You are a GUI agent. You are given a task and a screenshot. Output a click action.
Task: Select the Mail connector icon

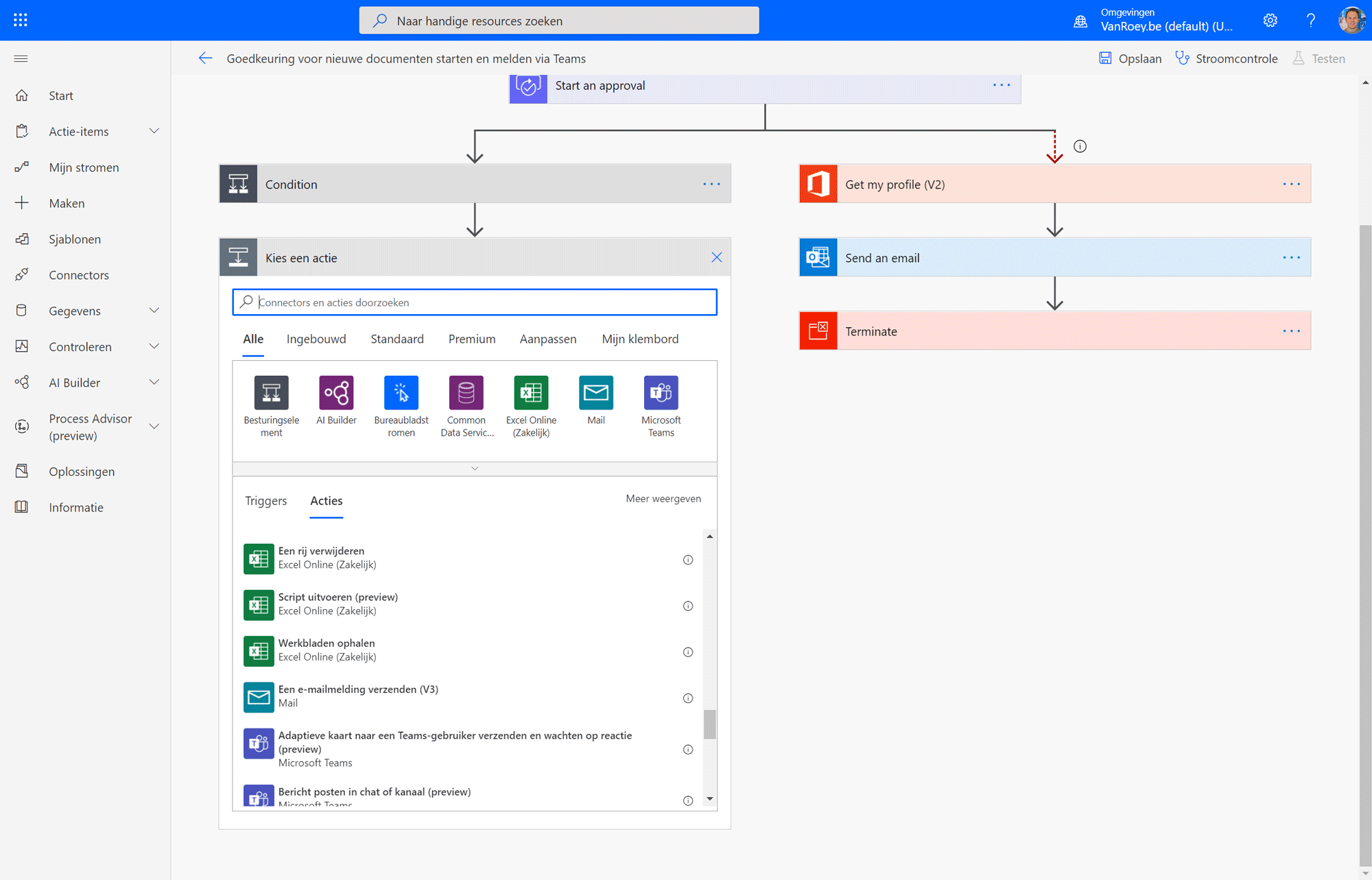click(x=596, y=392)
